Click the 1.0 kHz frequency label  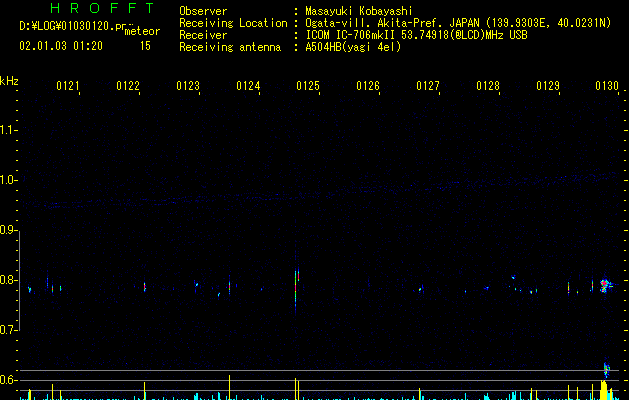(8, 180)
